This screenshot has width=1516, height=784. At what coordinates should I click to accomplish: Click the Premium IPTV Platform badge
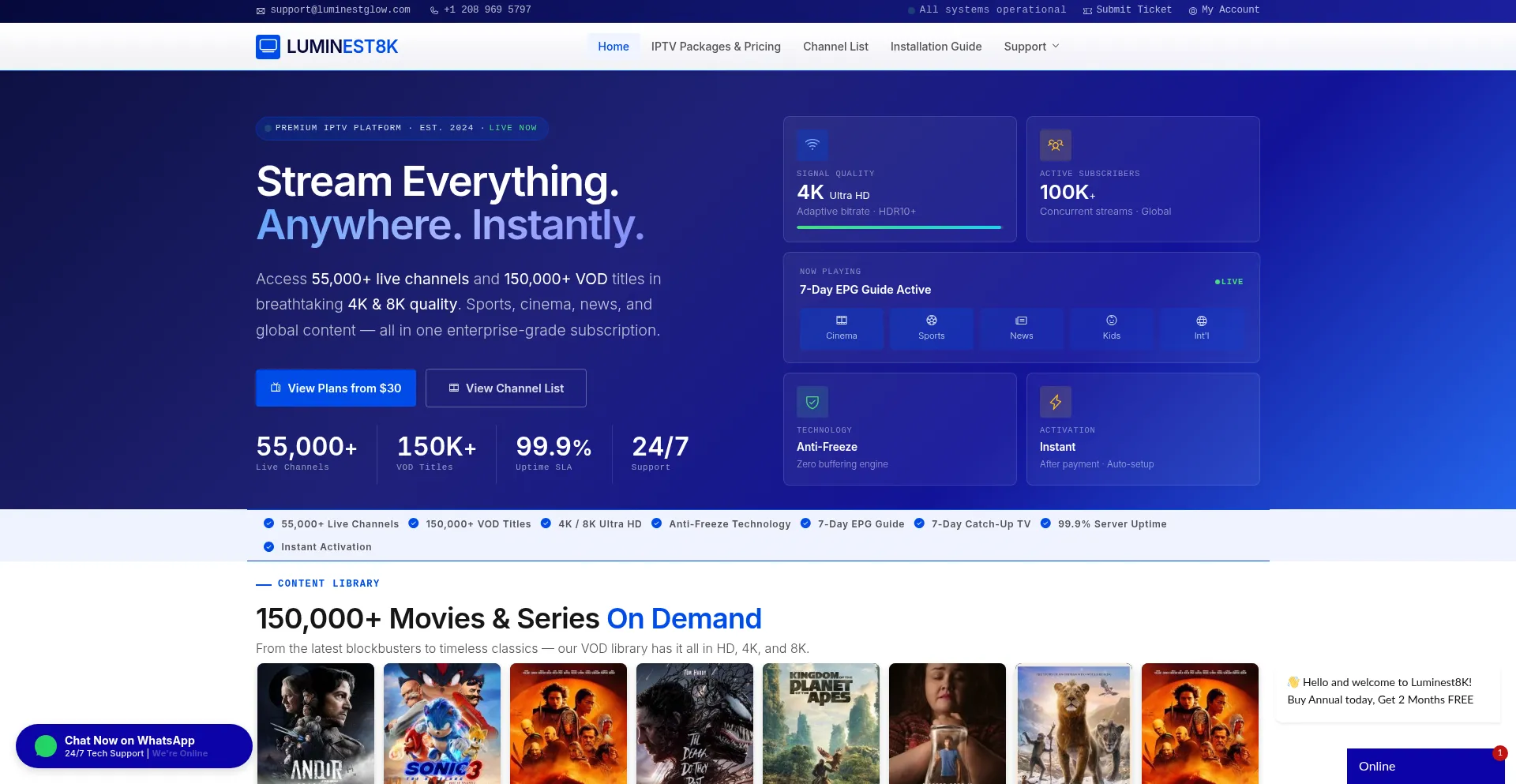pos(402,128)
